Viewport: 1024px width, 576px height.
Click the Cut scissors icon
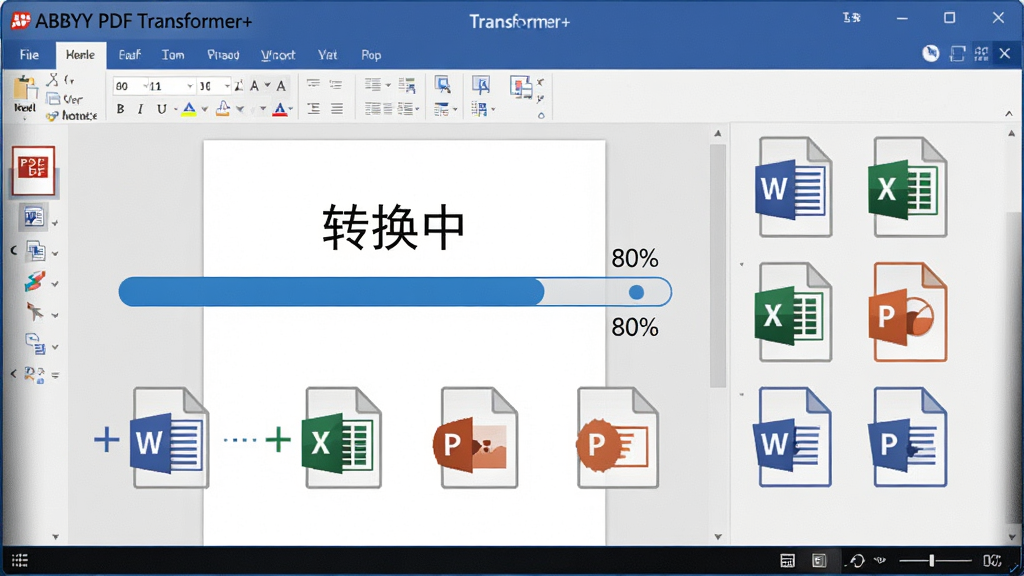click(x=53, y=80)
